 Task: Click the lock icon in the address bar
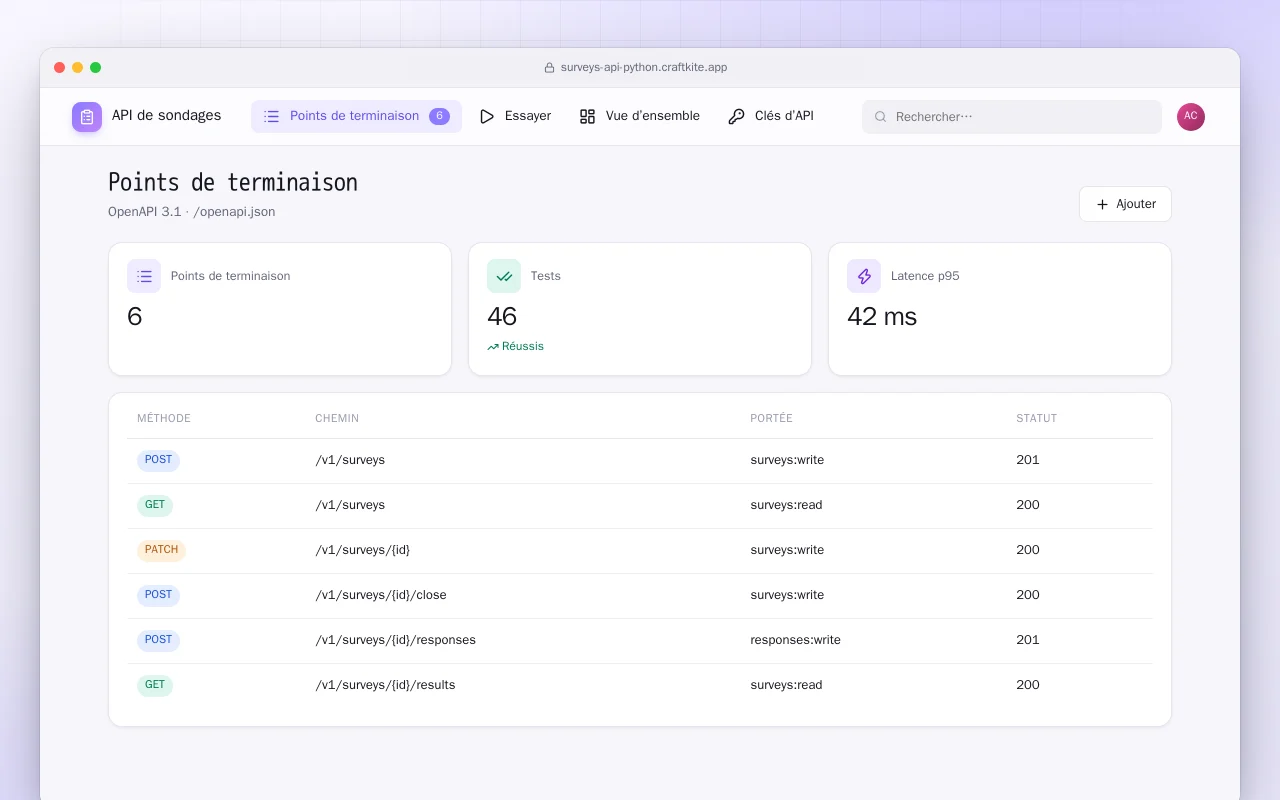549,68
